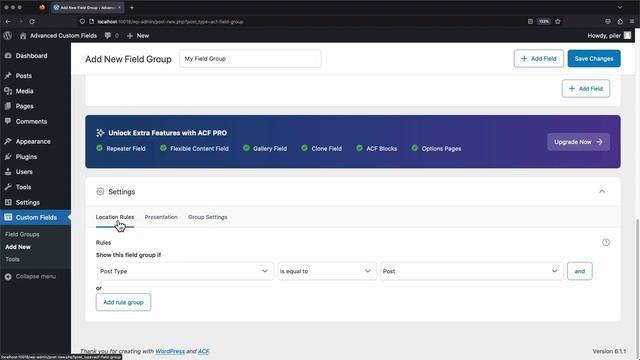Image resolution: width=640 pixels, height=360 pixels.
Task: Click the shield icon in address bar
Action: 82,21
